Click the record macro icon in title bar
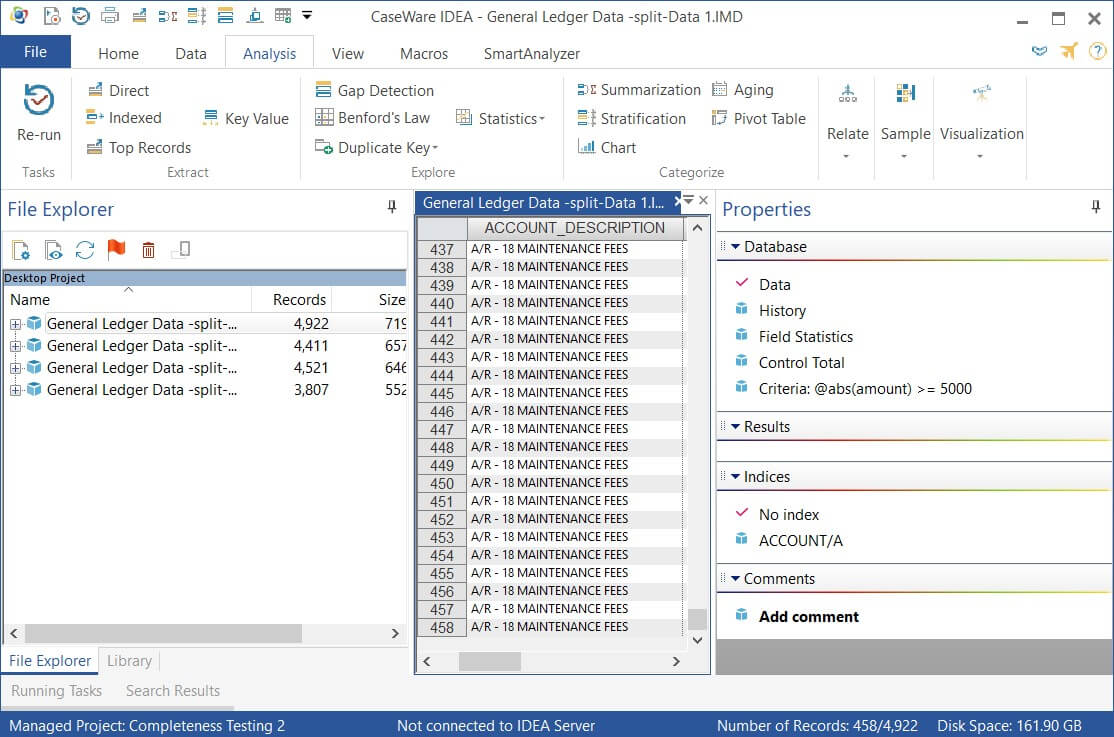 [x=51, y=16]
